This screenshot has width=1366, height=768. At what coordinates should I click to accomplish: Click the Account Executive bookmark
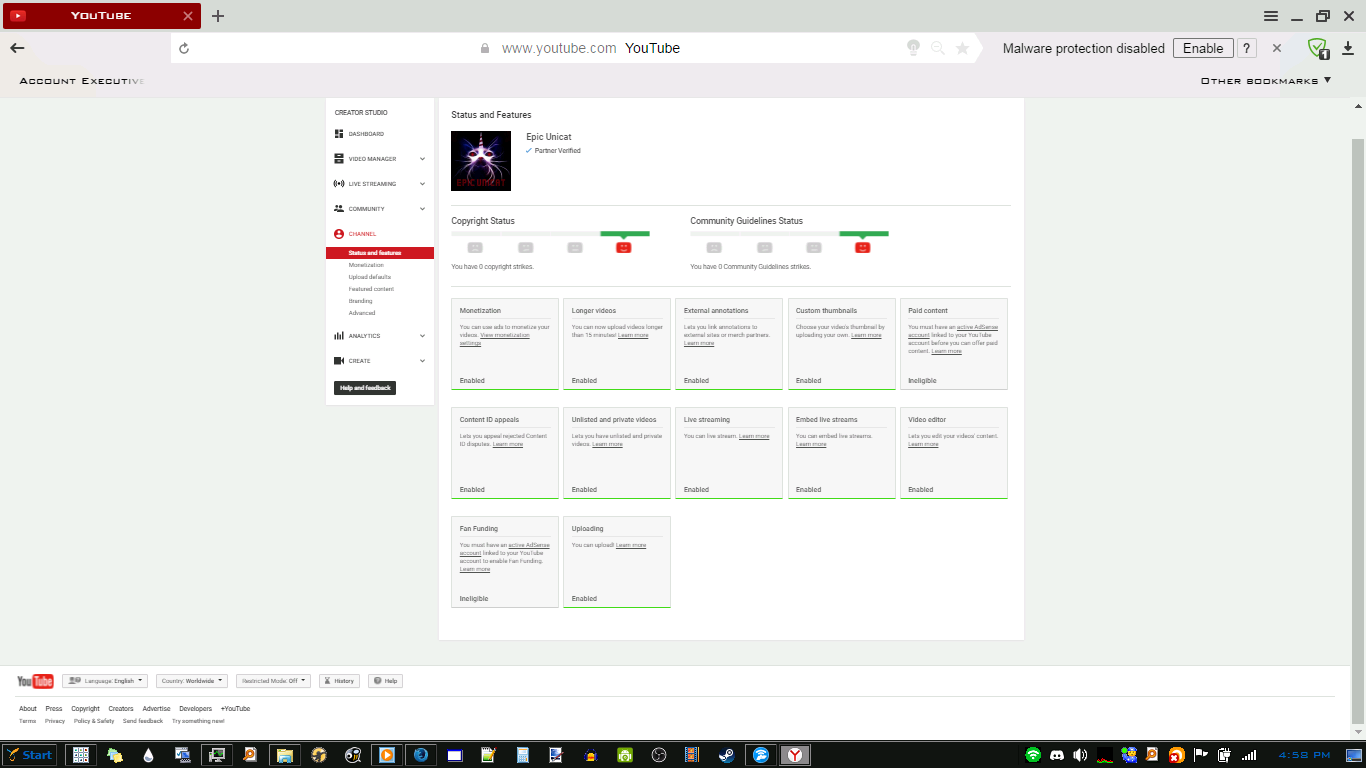82,81
